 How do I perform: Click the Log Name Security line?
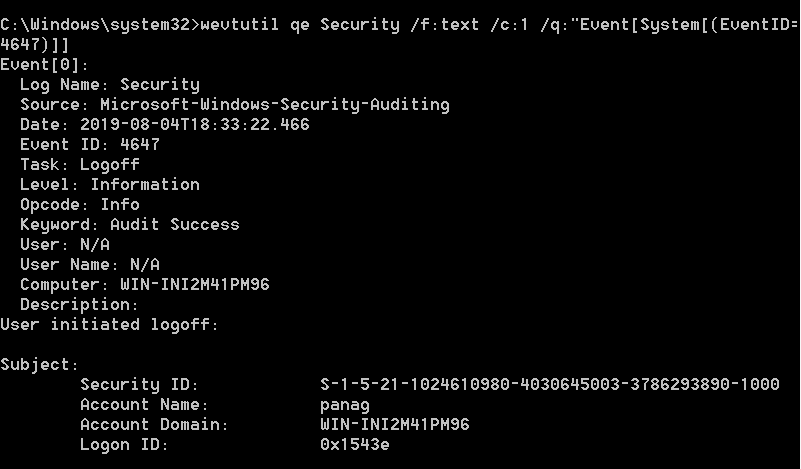click(109, 85)
